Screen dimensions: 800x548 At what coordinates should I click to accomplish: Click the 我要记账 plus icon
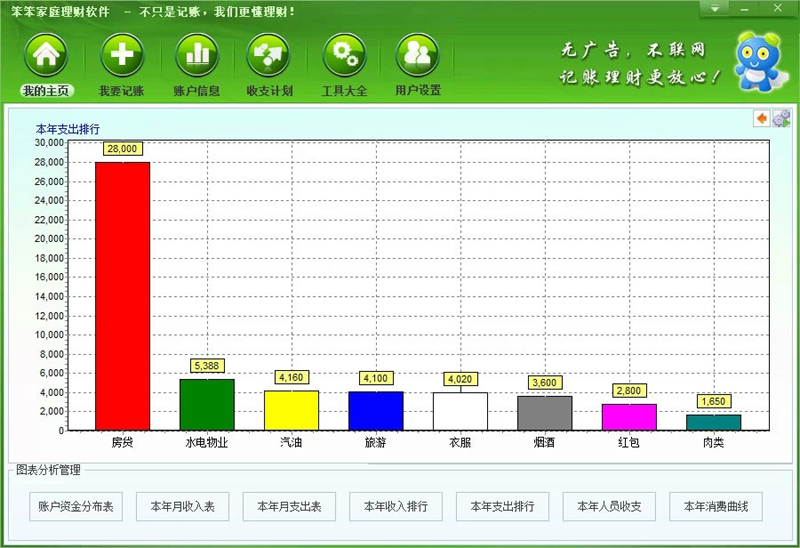[122, 55]
